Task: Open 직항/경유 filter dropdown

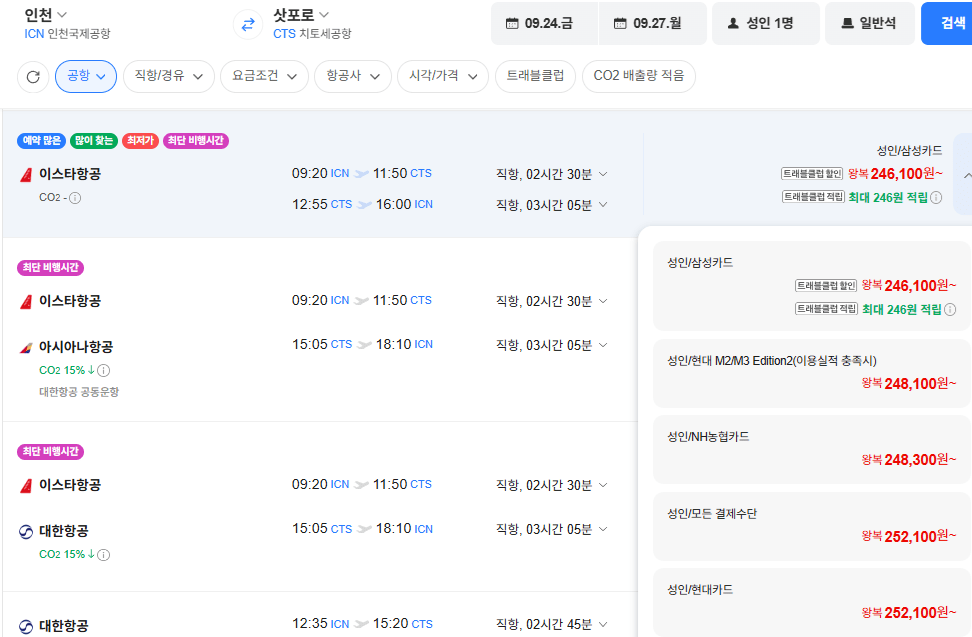Action: click(x=169, y=76)
